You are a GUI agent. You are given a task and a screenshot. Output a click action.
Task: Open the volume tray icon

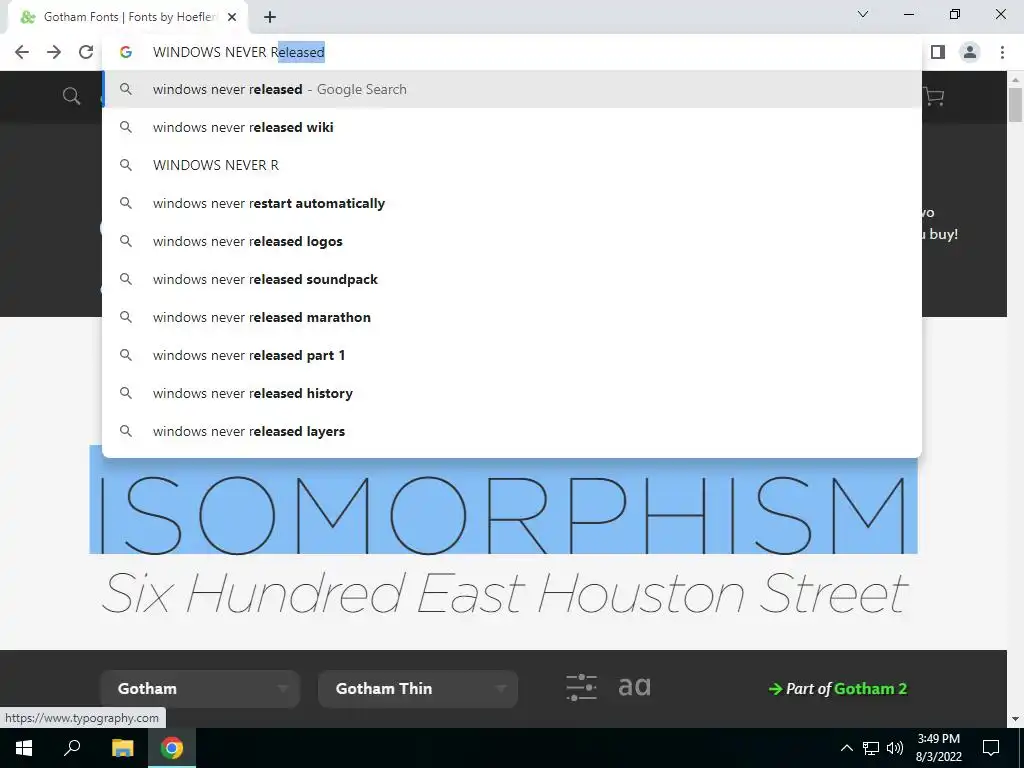895,748
